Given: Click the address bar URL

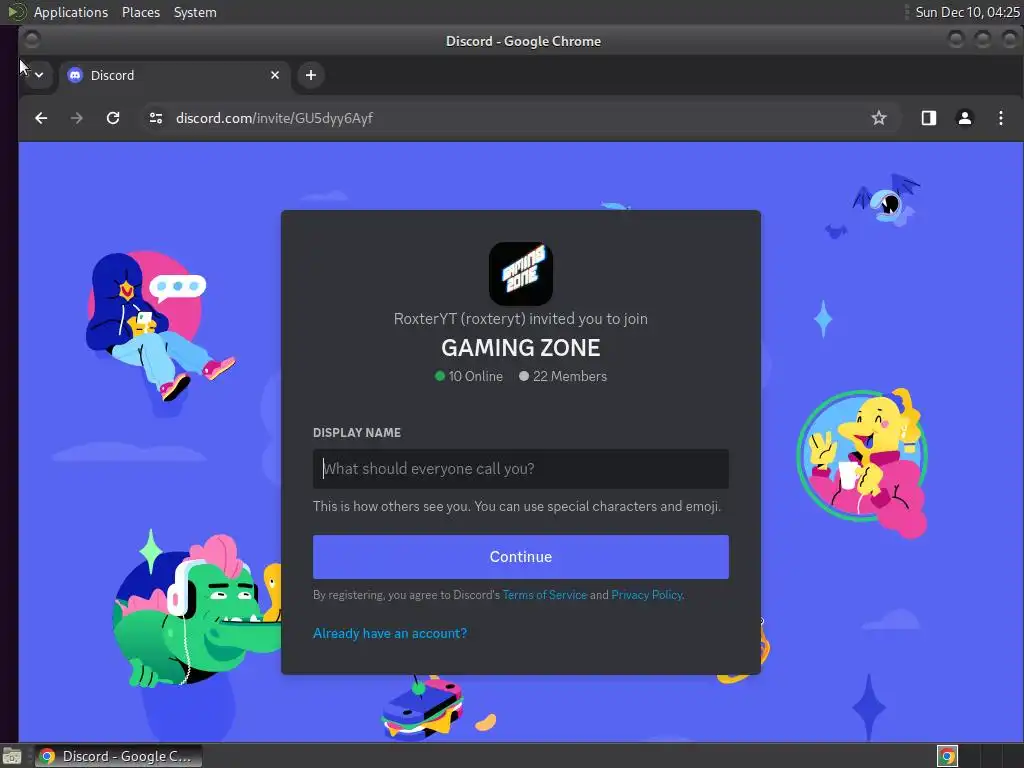Looking at the screenshot, I should (x=274, y=118).
